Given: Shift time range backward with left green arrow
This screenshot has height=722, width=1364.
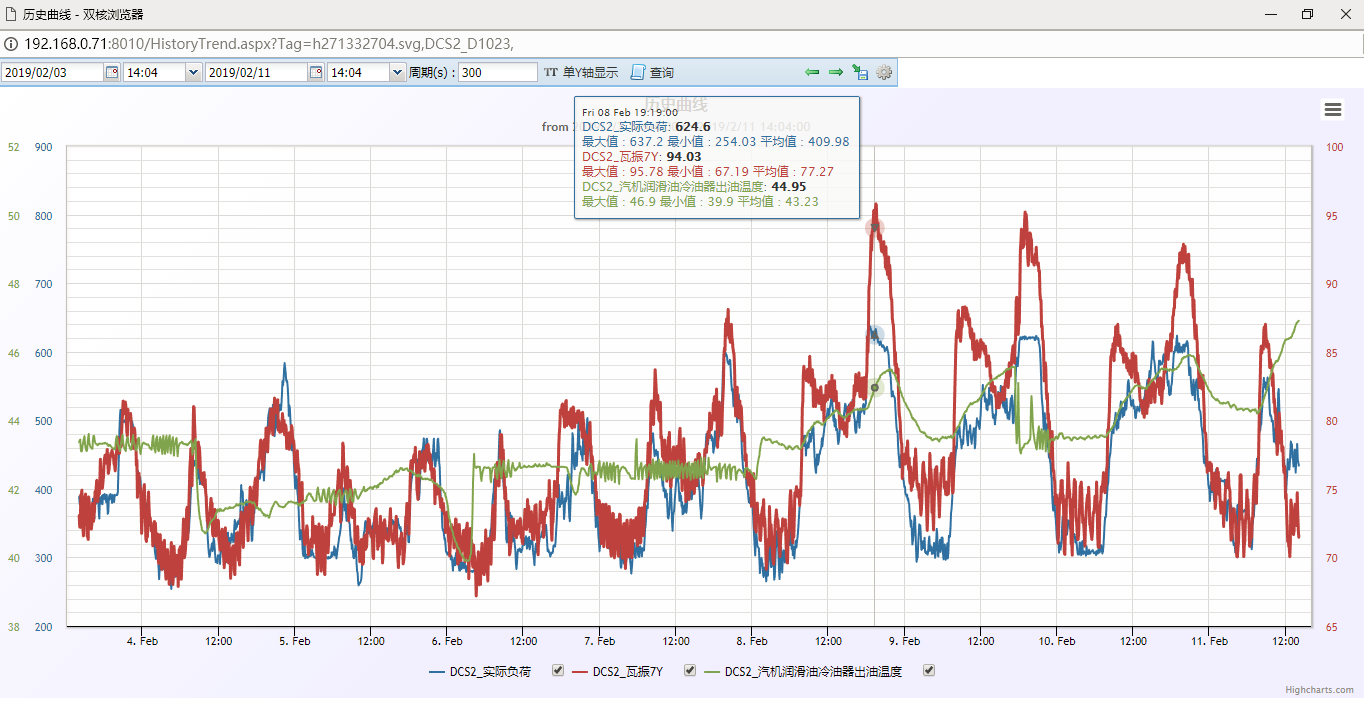Looking at the screenshot, I should pyautogui.click(x=812, y=72).
